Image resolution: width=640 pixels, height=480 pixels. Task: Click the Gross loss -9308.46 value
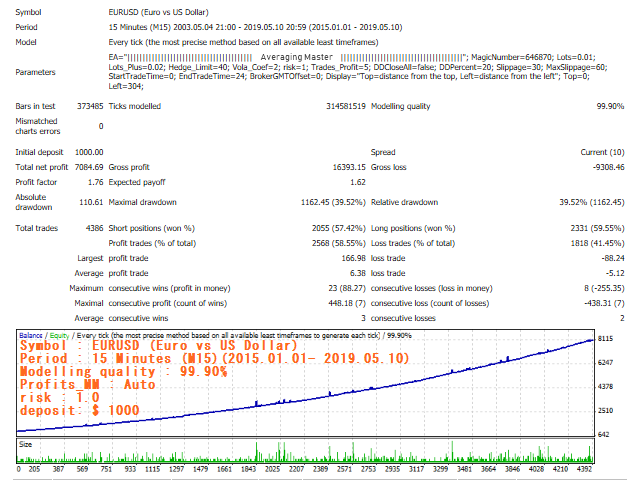[609, 167]
